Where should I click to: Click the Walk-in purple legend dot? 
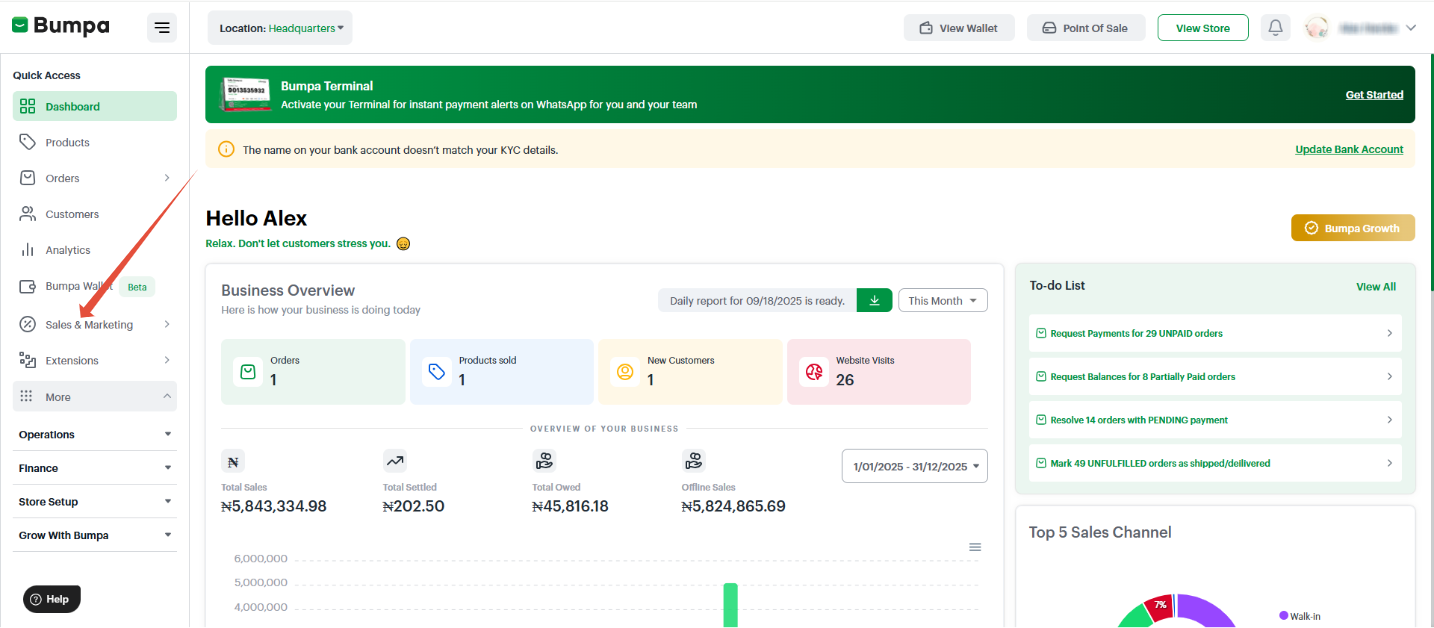[x=1283, y=616]
